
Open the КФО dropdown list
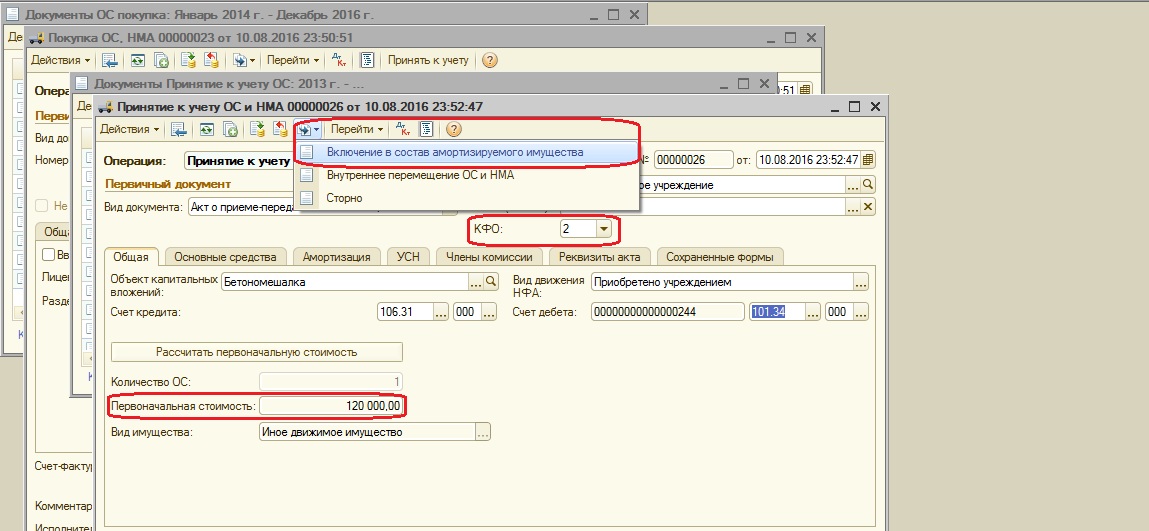[x=603, y=230]
